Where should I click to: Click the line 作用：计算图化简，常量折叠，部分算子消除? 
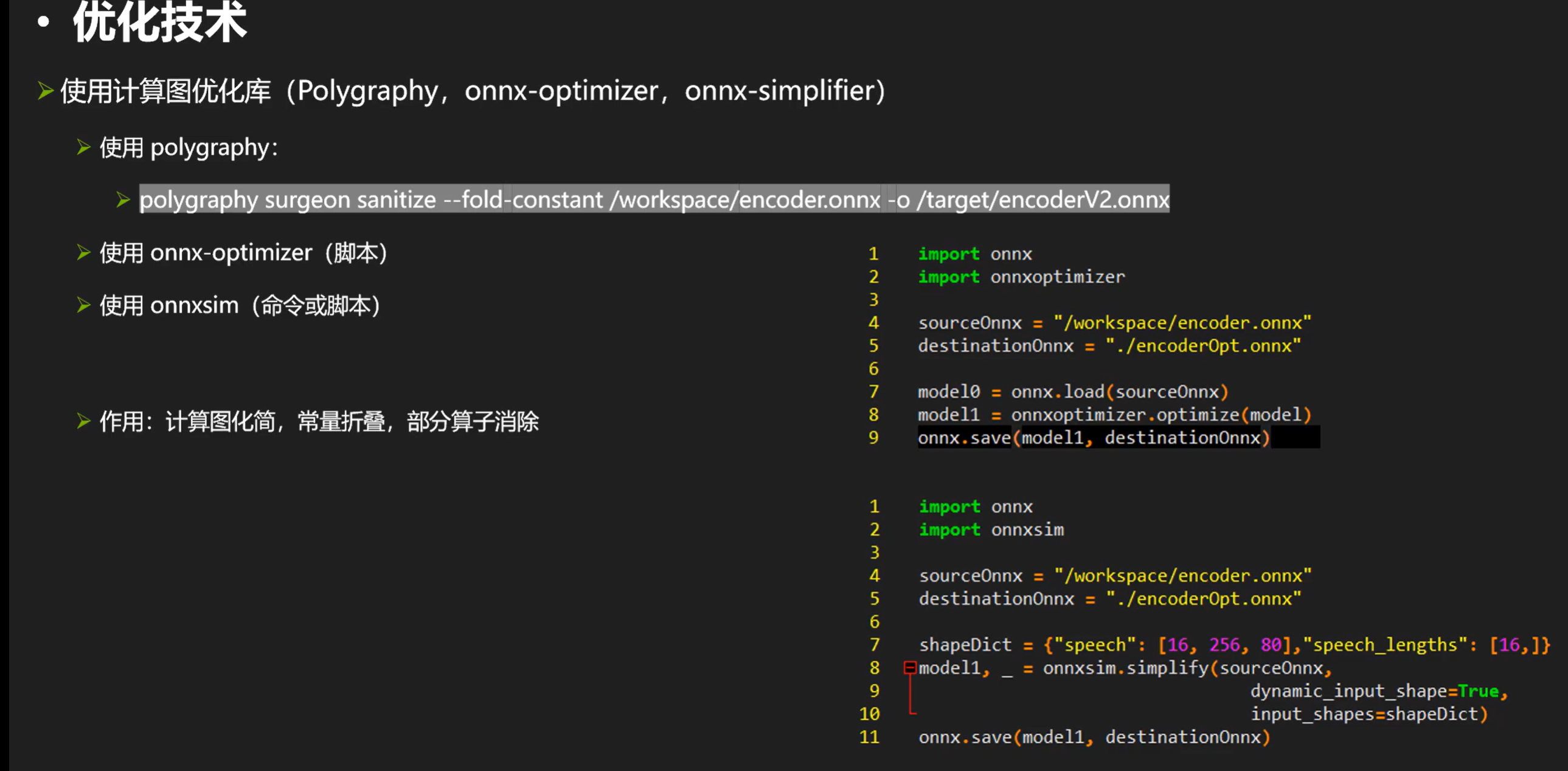pyautogui.click(x=319, y=421)
